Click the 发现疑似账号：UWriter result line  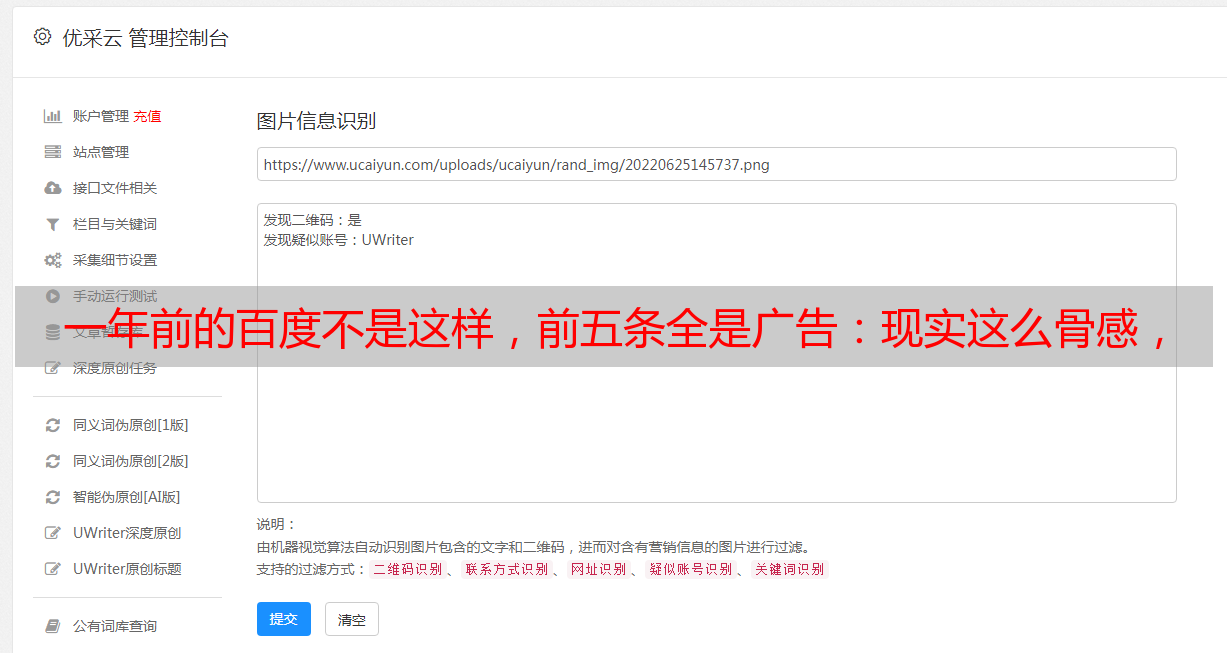(339, 240)
